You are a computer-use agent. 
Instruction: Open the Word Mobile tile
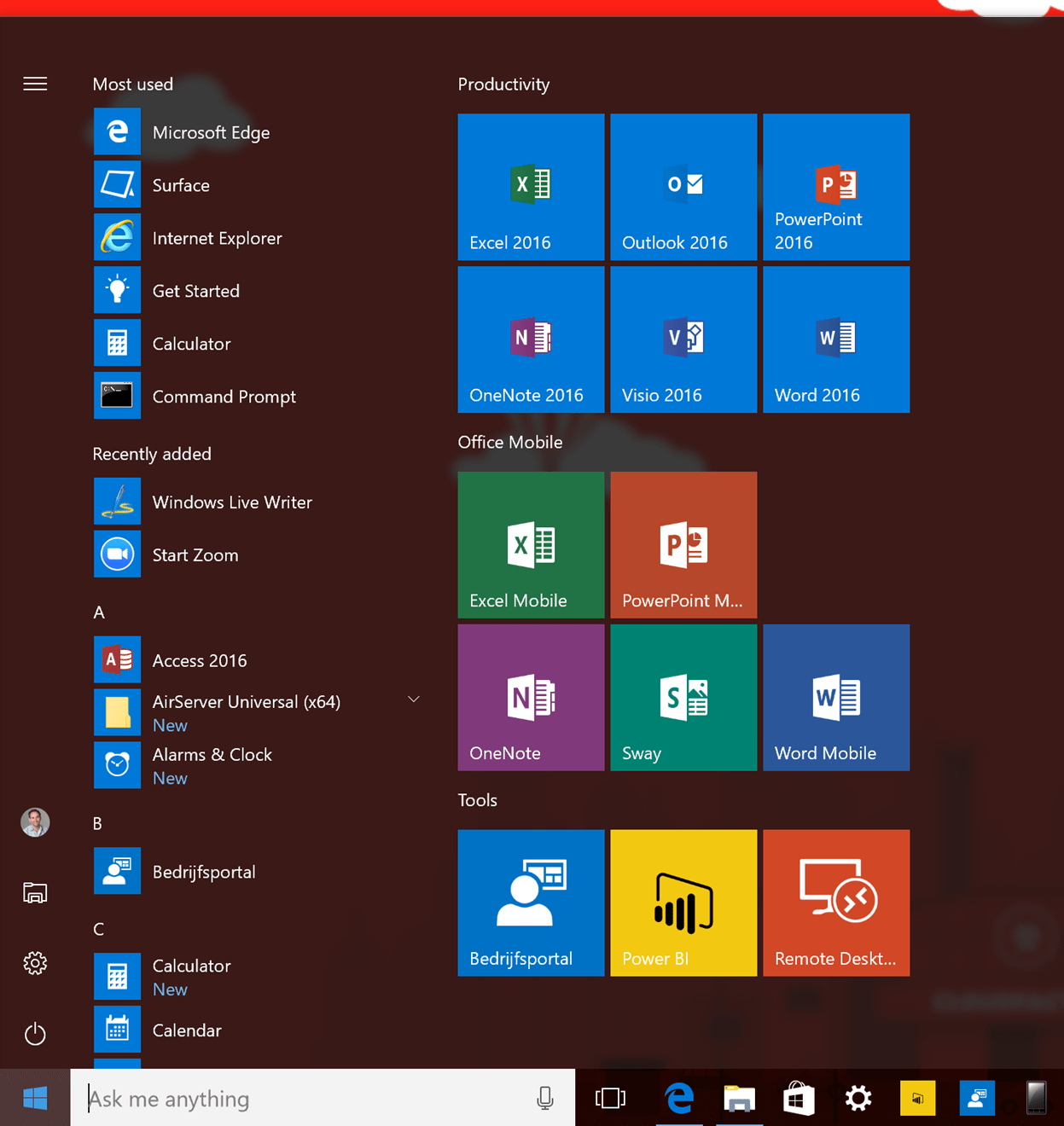point(836,698)
